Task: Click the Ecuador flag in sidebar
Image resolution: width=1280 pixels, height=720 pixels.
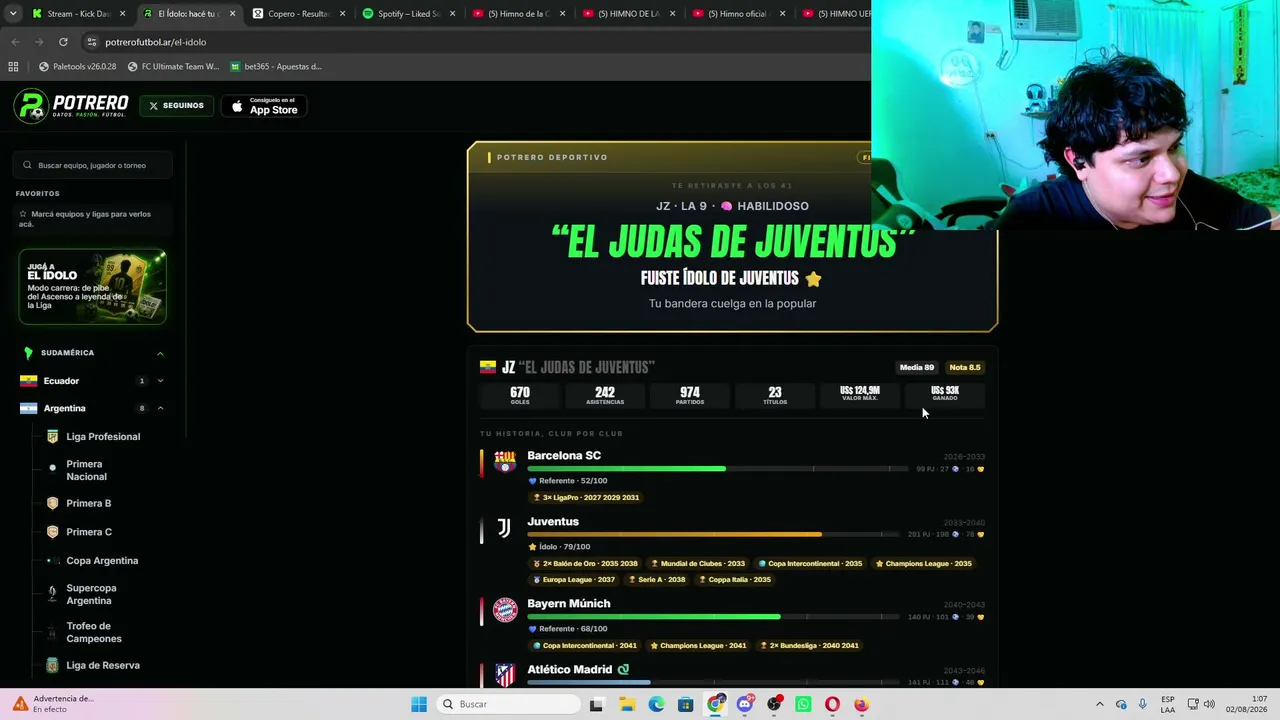Action: 29,381
